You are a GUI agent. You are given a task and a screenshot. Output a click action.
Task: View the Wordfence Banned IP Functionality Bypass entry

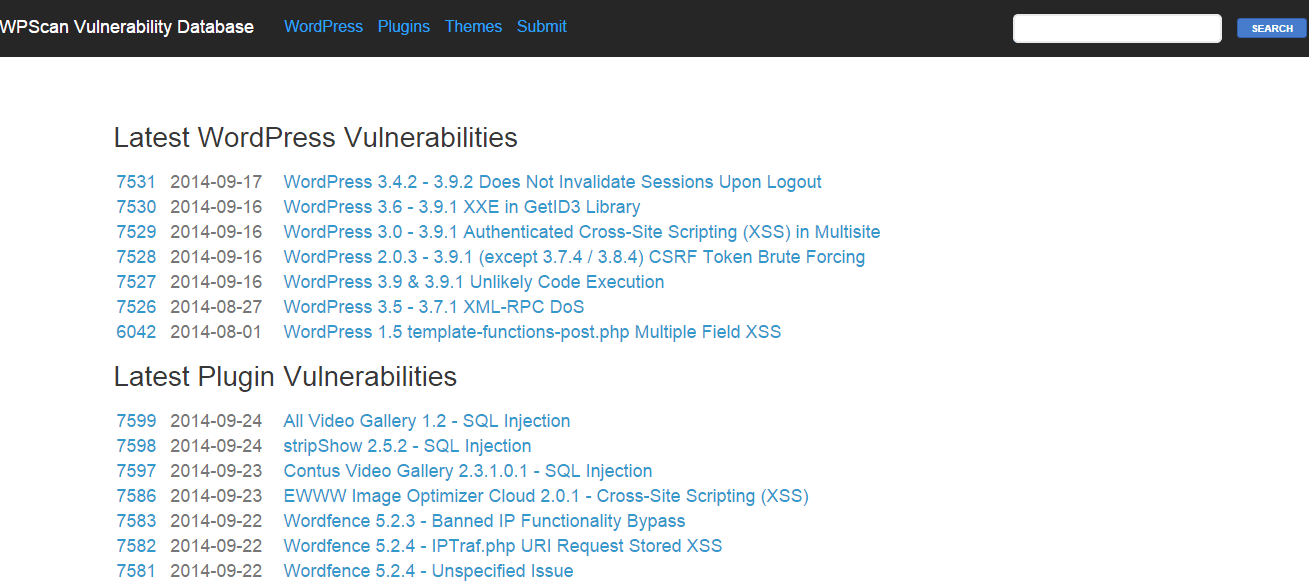point(484,520)
